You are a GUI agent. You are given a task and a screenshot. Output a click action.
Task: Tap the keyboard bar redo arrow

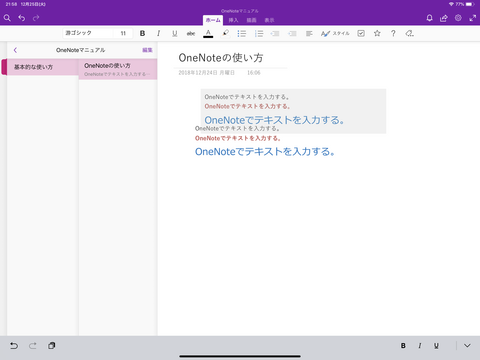(33, 346)
